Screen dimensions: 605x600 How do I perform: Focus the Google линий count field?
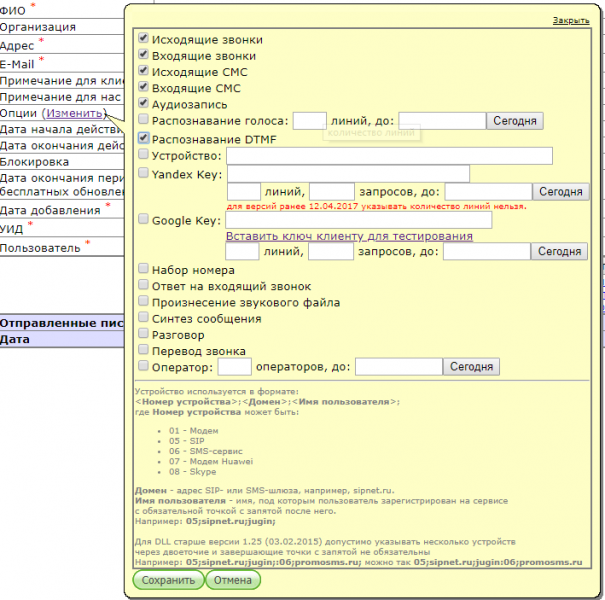[x=242, y=252]
